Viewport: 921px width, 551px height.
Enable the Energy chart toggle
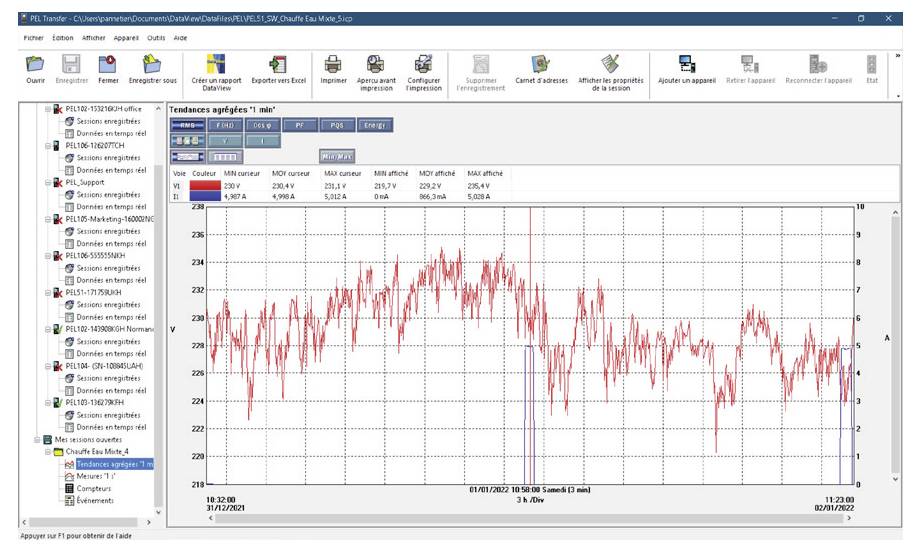pyautogui.click(x=375, y=126)
